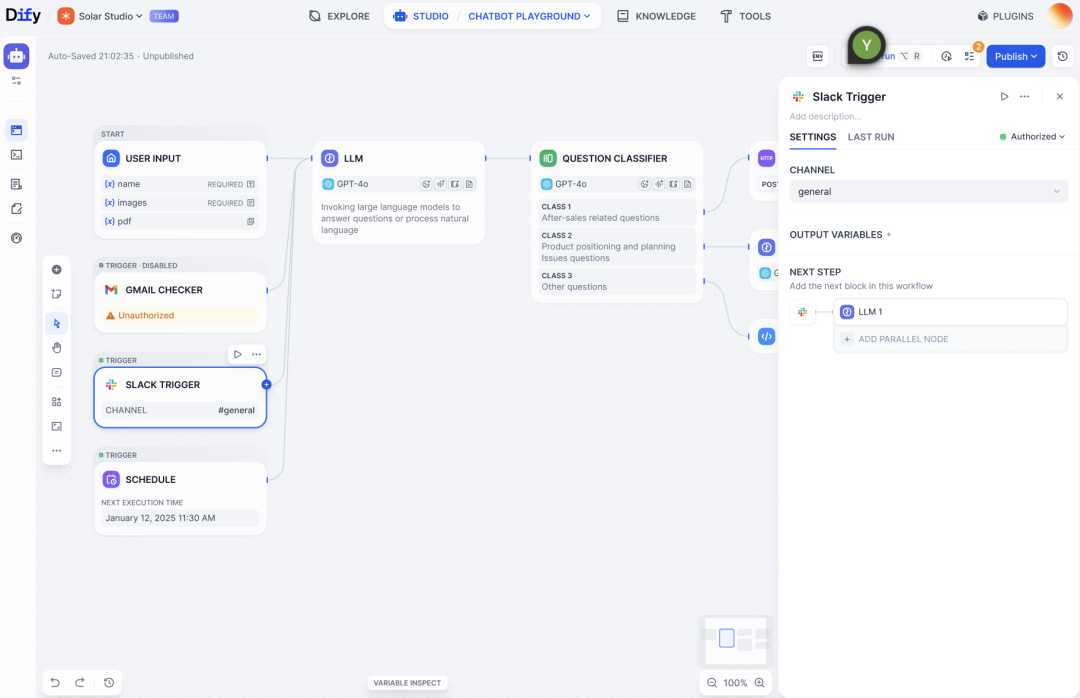Expand the Publish button dropdown
Screen dimensions: 1080x698
pos(1035,56)
